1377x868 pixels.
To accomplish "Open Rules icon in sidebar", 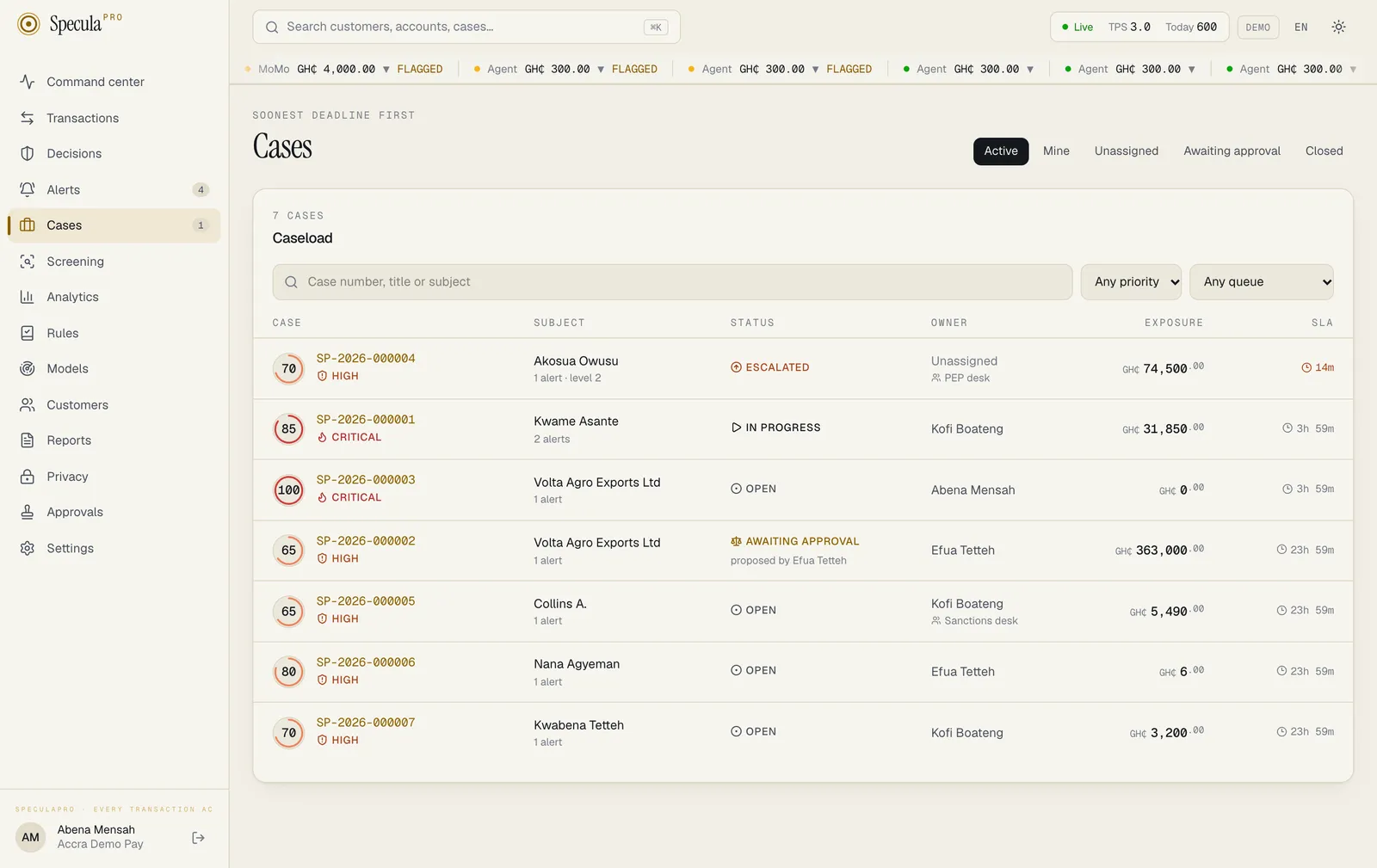I will (x=28, y=333).
